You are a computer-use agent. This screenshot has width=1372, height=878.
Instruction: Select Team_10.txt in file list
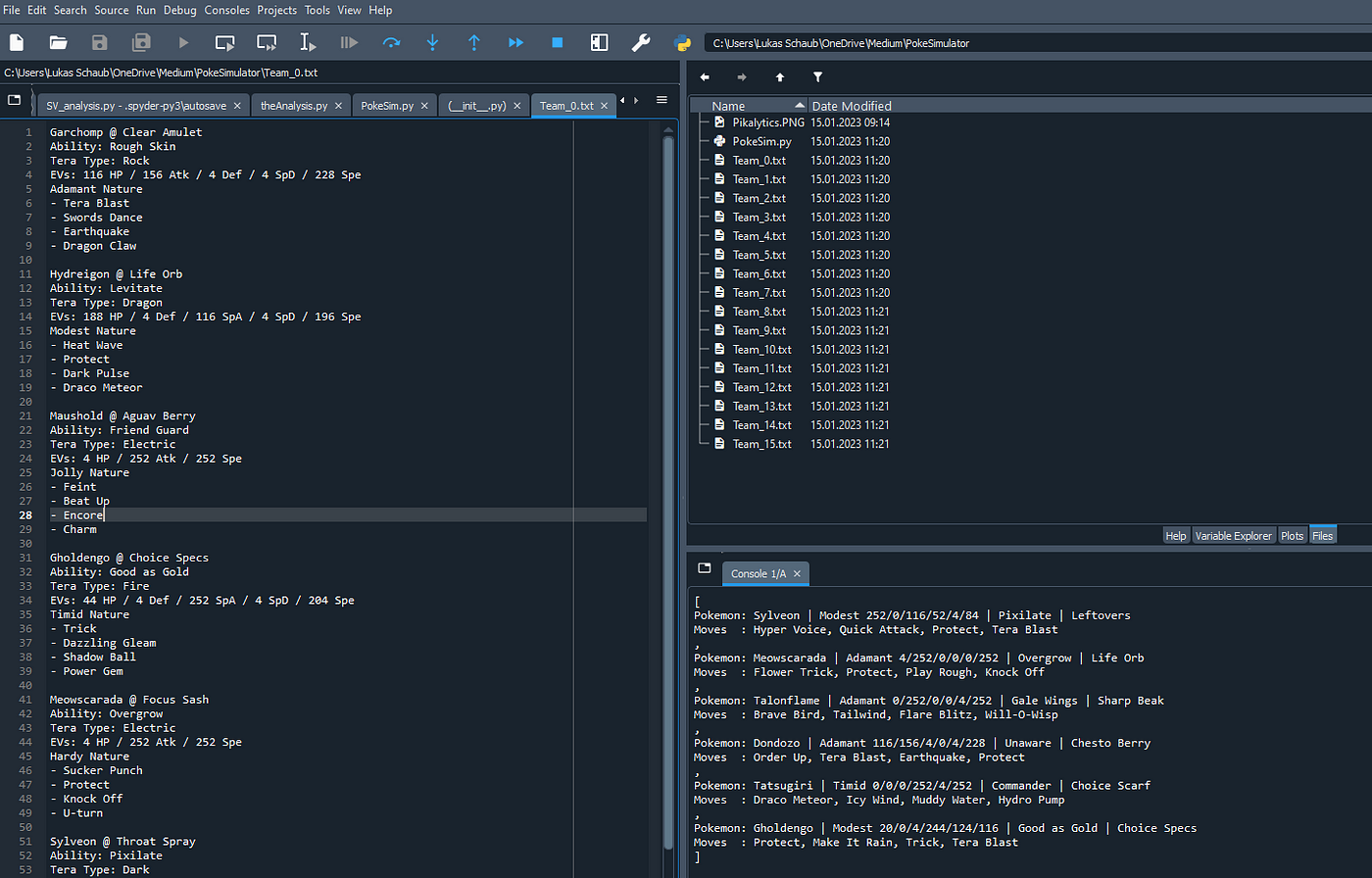pos(761,349)
